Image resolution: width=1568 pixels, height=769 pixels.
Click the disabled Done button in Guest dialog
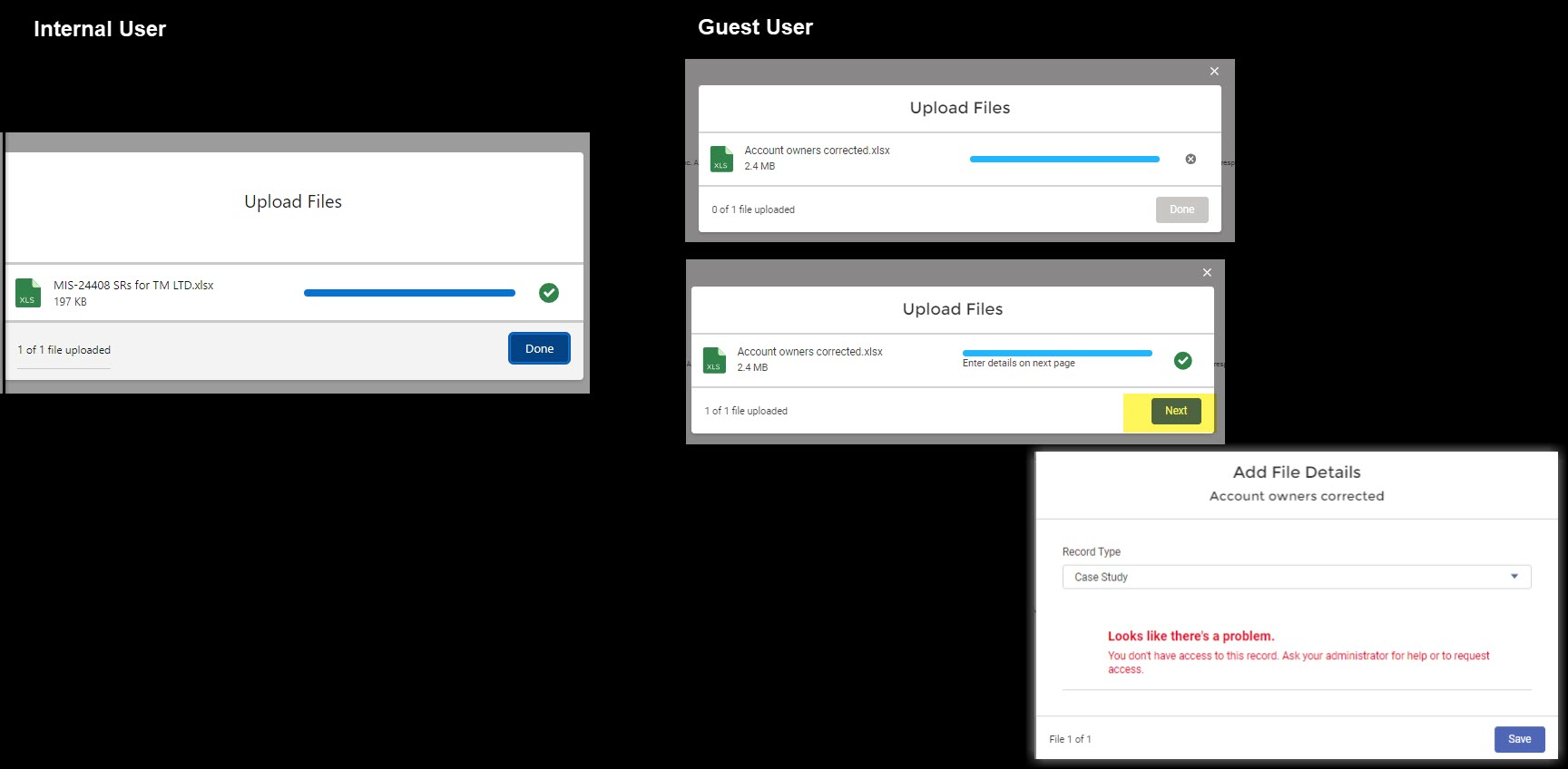(1181, 209)
